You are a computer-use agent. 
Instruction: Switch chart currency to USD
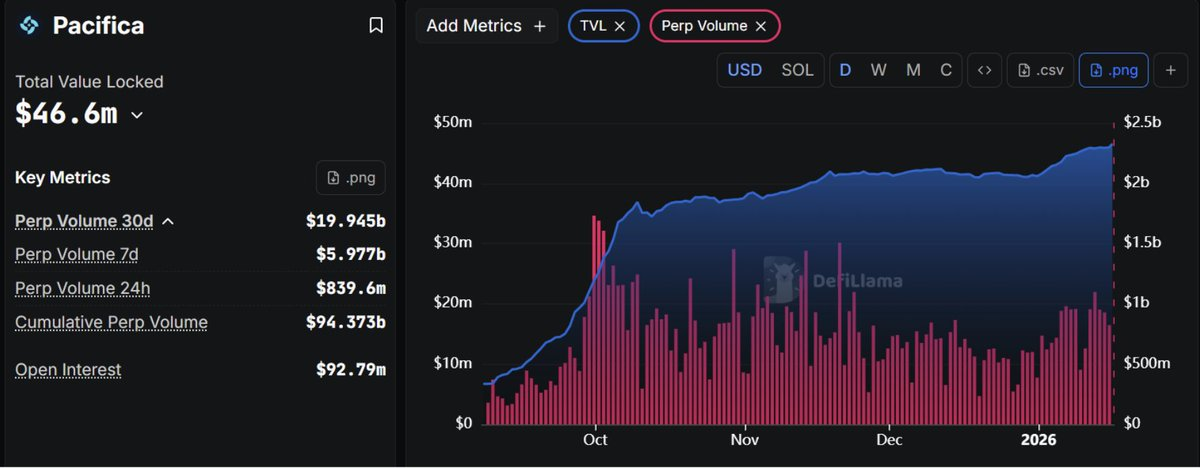(744, 70)
